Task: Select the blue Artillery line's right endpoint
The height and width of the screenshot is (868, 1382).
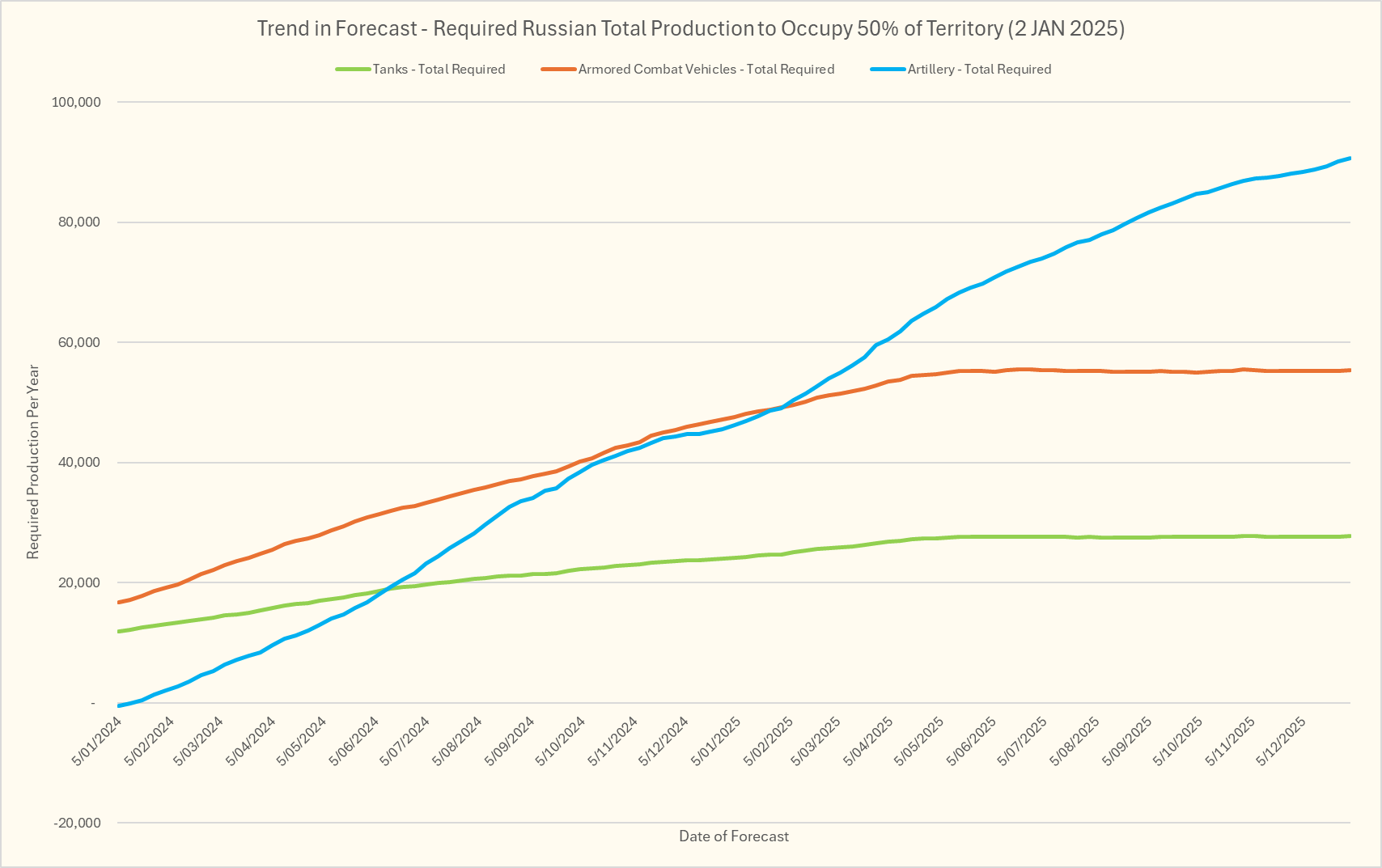Action: [x=1349, y=159]
